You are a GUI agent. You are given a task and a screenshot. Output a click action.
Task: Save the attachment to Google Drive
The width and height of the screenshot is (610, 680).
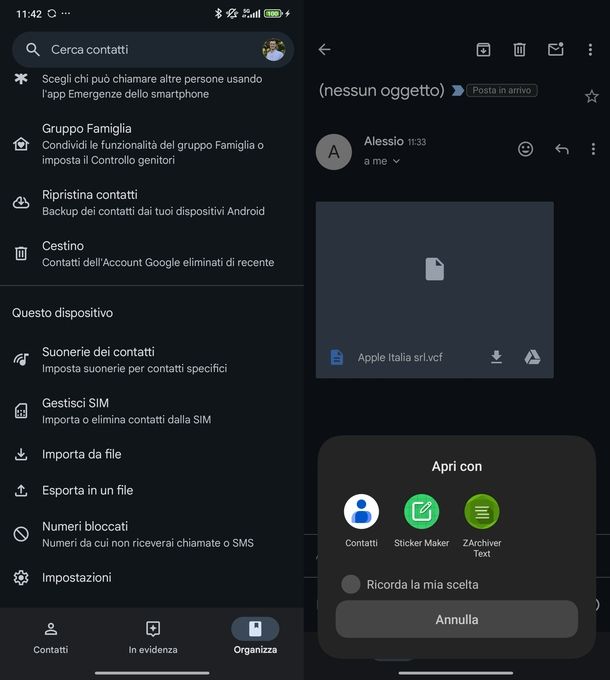coord(532,357)
